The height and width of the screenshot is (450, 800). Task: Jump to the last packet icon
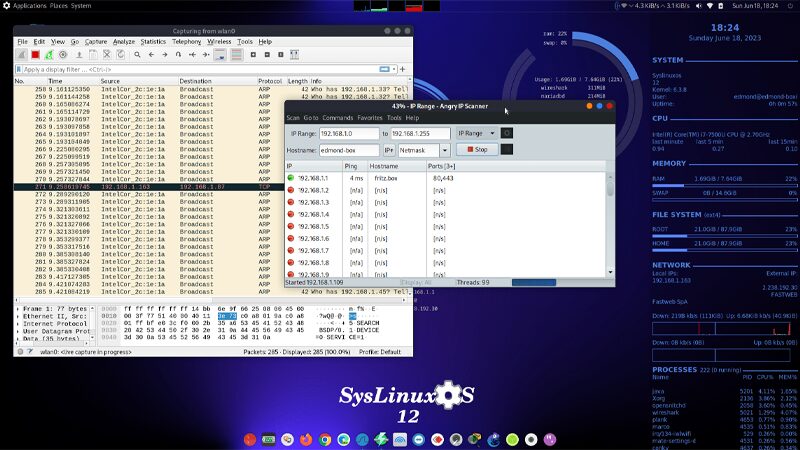(x=206, y=55)
